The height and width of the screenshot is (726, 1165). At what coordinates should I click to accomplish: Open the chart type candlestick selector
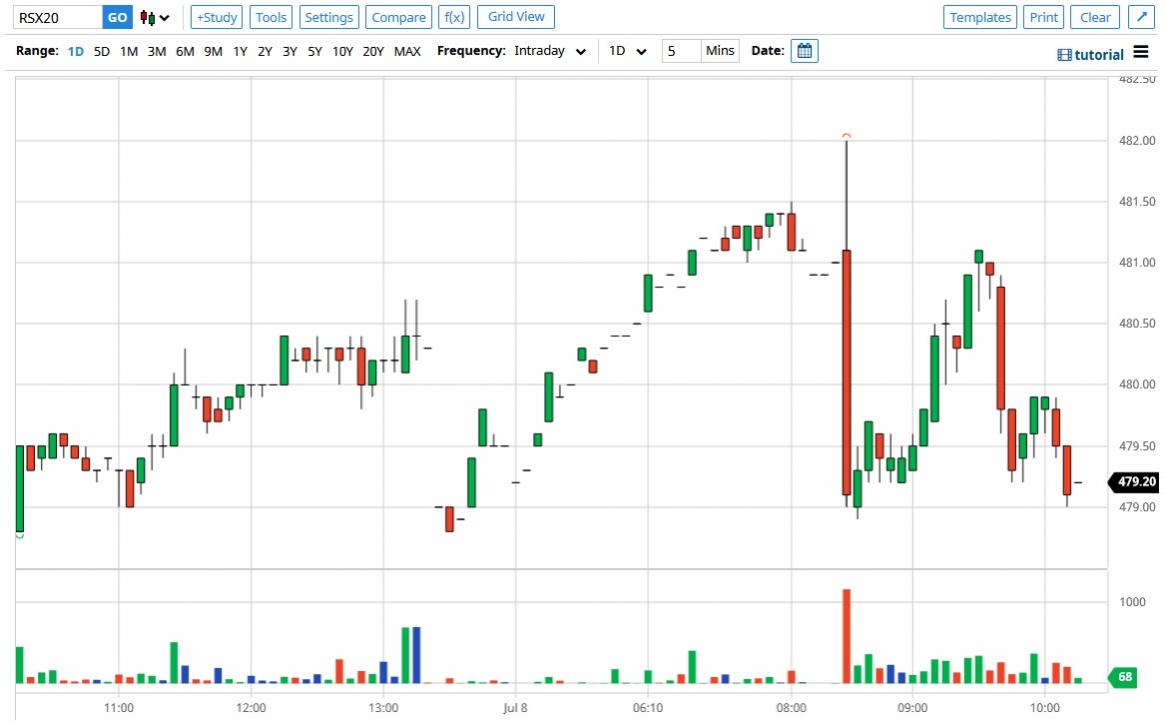coord(154,17)
